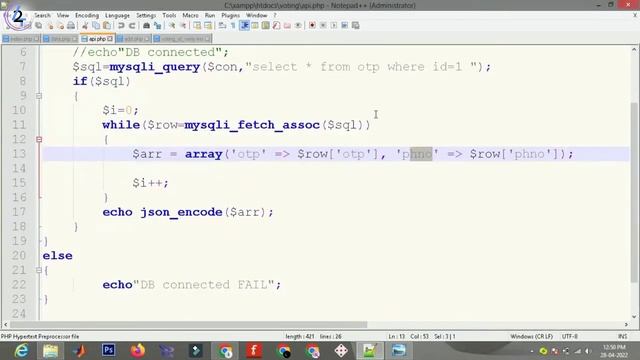Click 'Ln : 13 Col : 53' in status bar
The height and width of the screenshot is (360, 640).
click(x=409, y=336)
